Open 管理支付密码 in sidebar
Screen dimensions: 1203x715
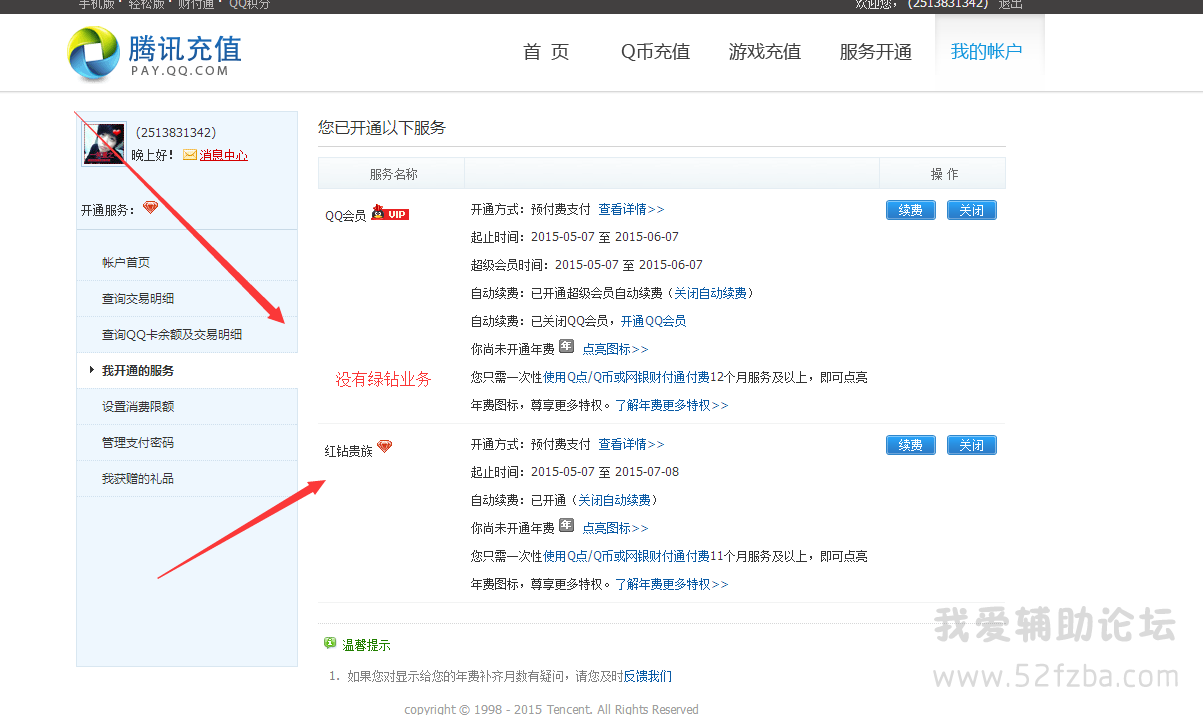click(x=138, y=443)
